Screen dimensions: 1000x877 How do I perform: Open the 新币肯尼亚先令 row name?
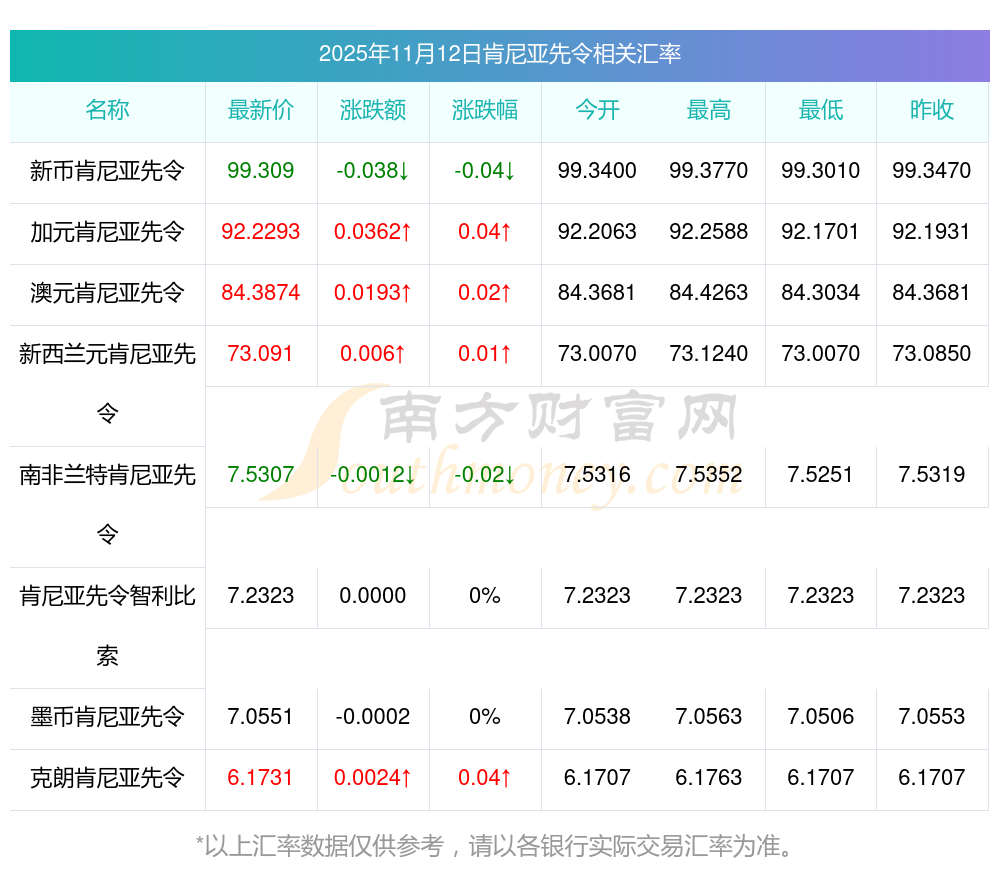click(x=107, y=171)
